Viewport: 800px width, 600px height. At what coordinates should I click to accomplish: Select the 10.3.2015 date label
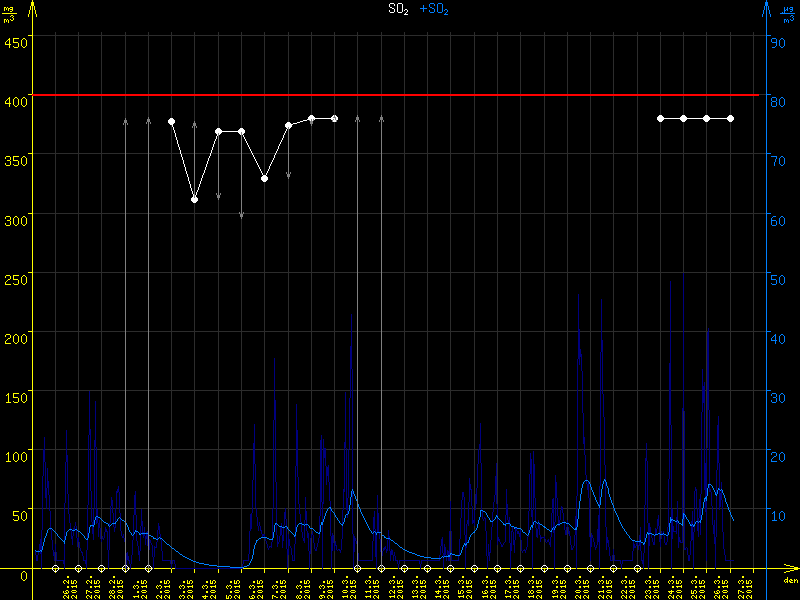pyautogui.click(x=346, y=585)
